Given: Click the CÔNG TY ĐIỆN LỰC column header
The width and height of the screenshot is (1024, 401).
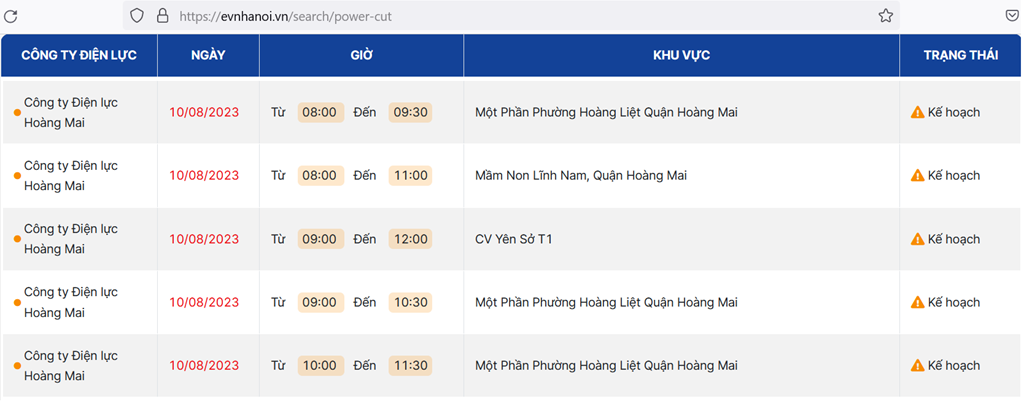Looking at the screenshot, I should [x=79, y=55].
